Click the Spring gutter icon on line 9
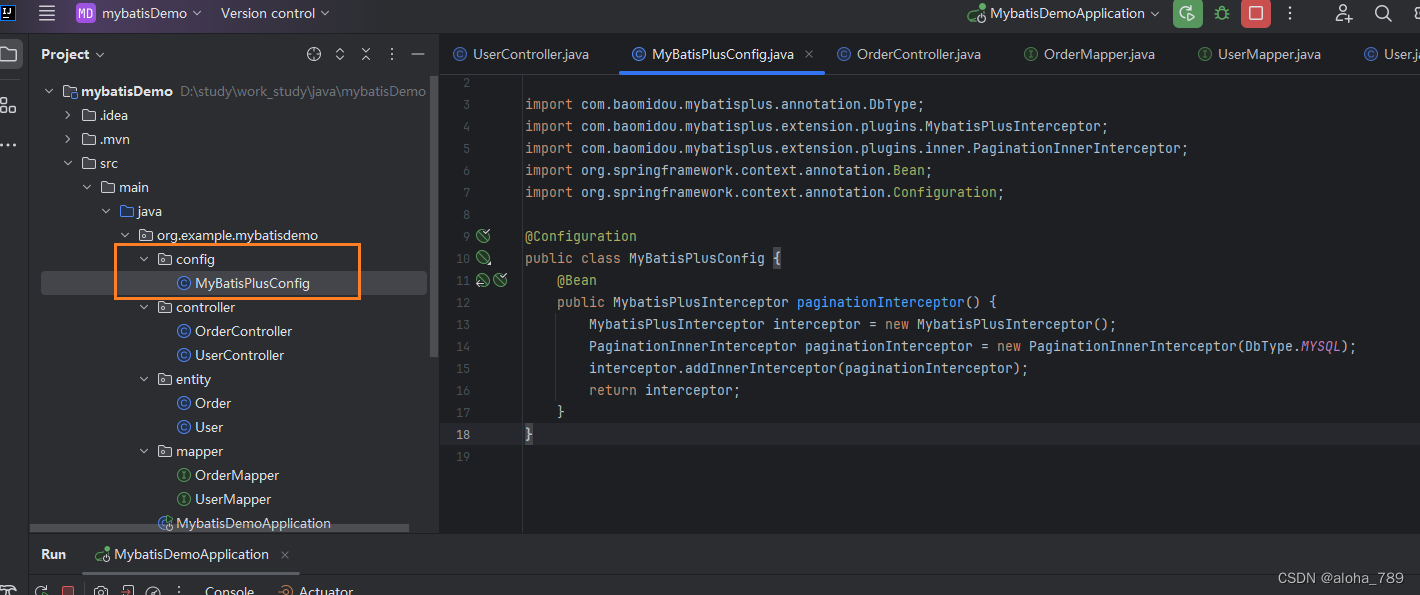 point(483,236)
